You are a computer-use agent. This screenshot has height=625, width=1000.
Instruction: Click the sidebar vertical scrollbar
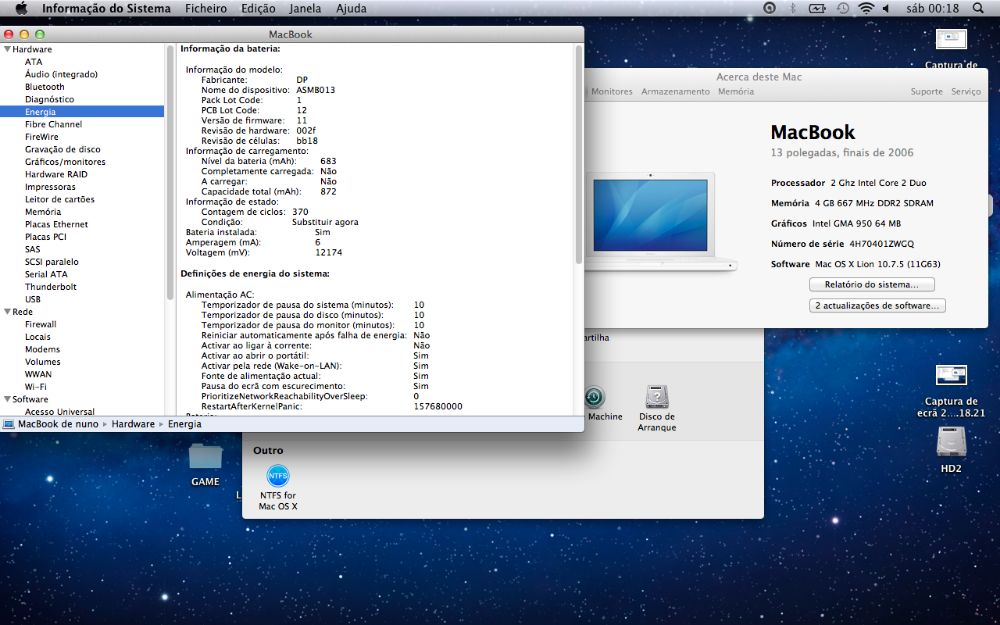coord(170,172)
